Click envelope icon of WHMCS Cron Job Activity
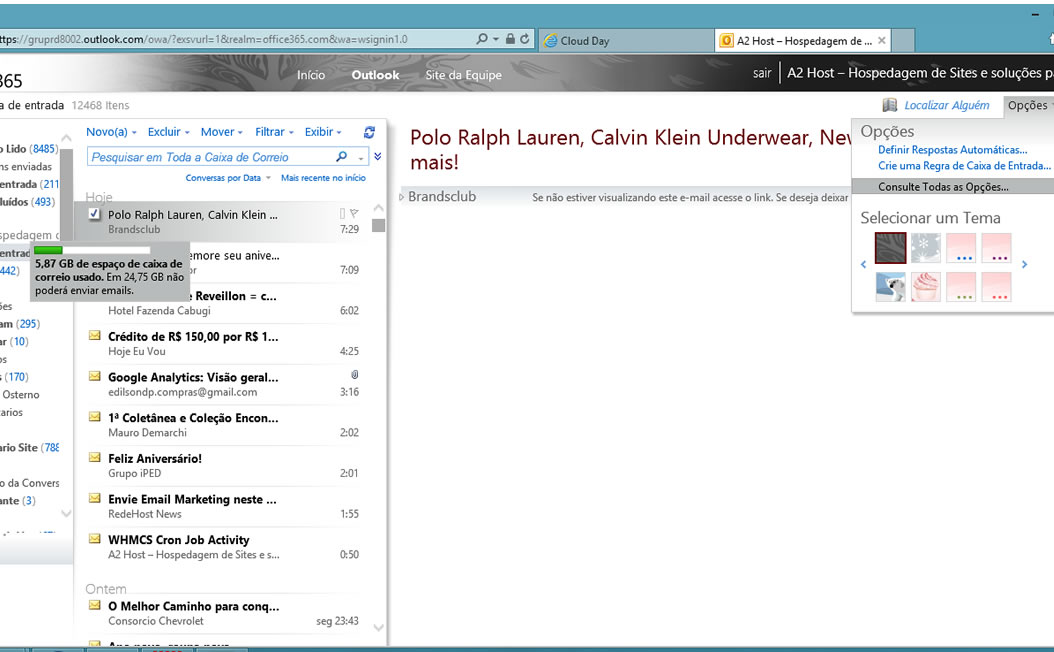 pos(95,538)
